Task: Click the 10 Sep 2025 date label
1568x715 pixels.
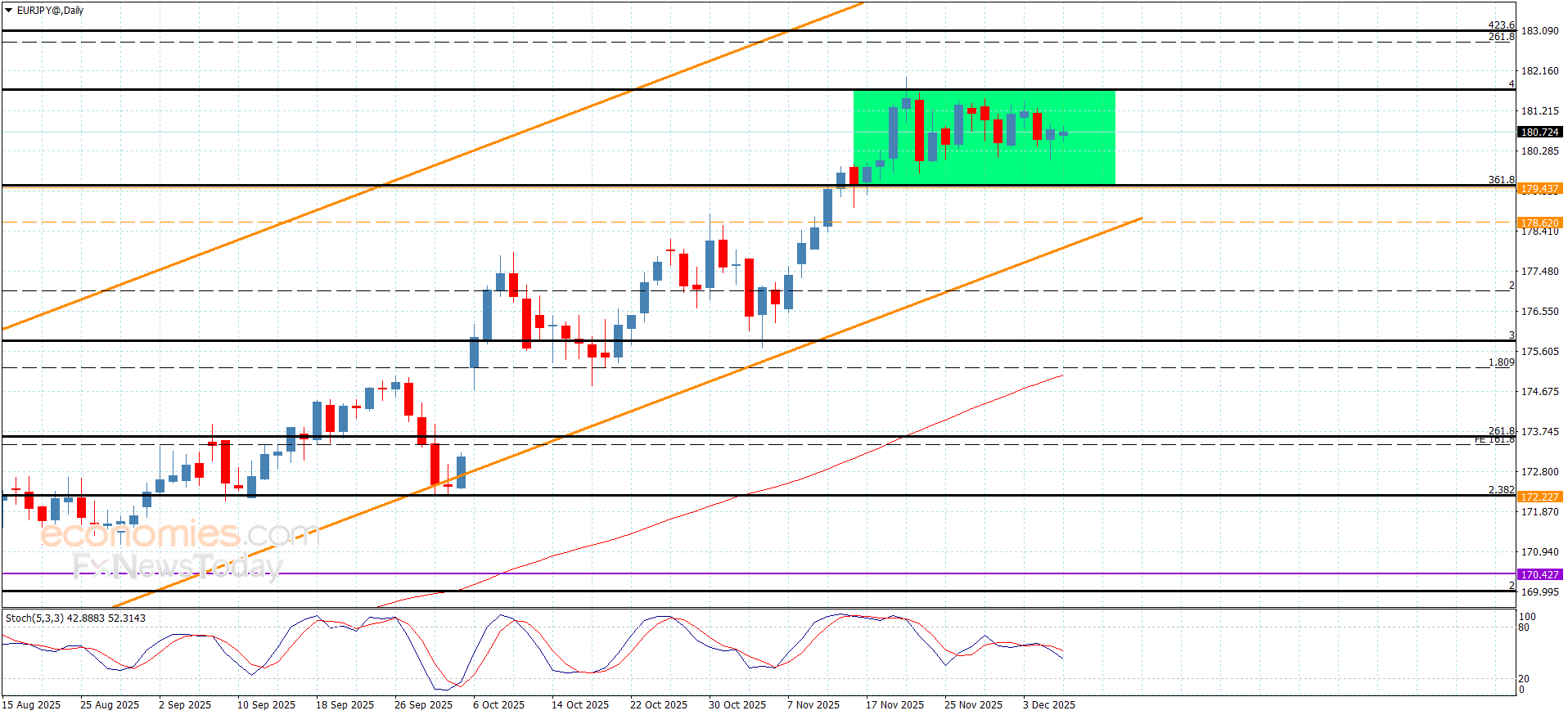Action: [266, 705]
